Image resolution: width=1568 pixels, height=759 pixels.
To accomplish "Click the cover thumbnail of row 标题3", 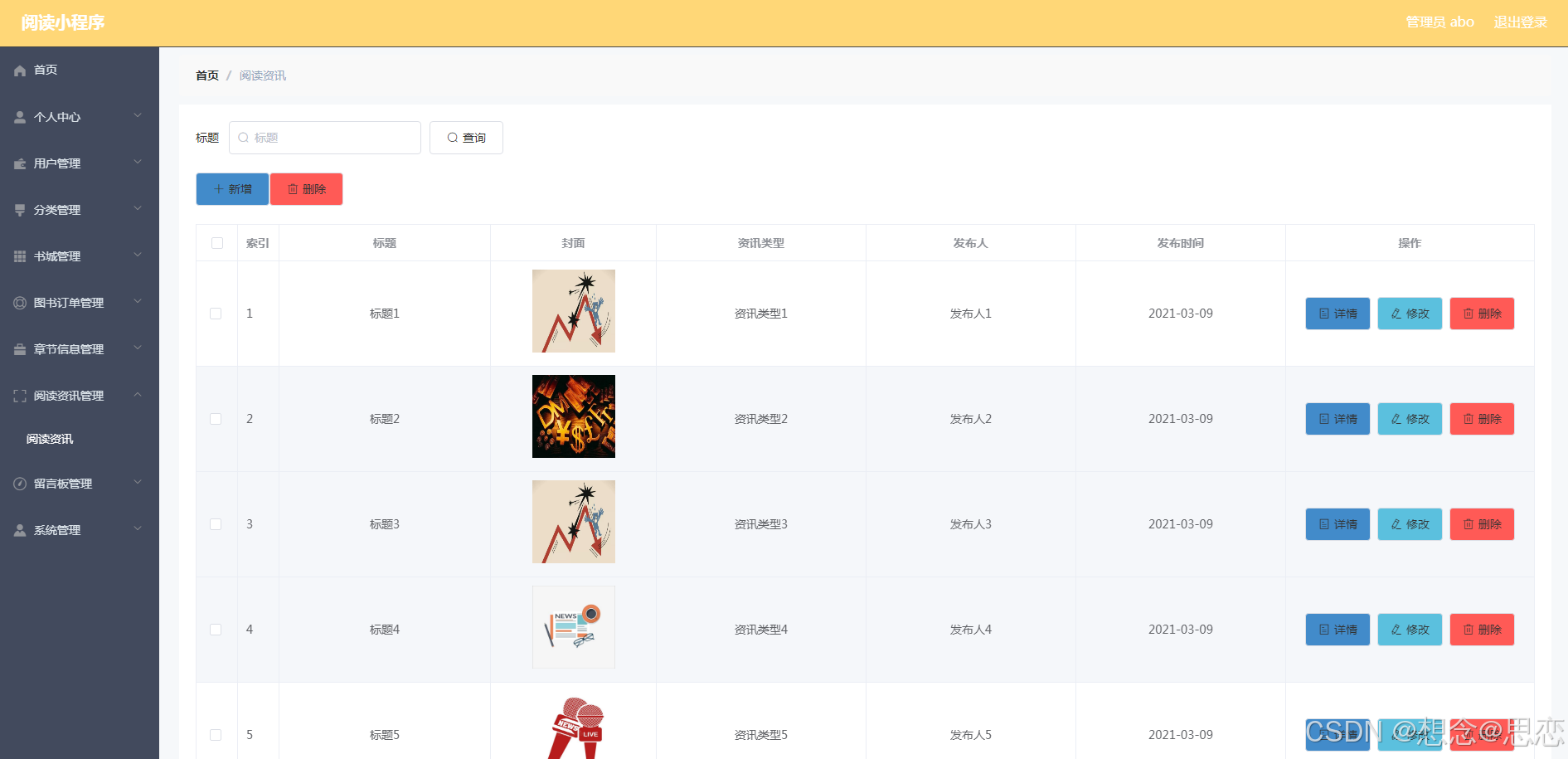I will click(x=574, y=522).
